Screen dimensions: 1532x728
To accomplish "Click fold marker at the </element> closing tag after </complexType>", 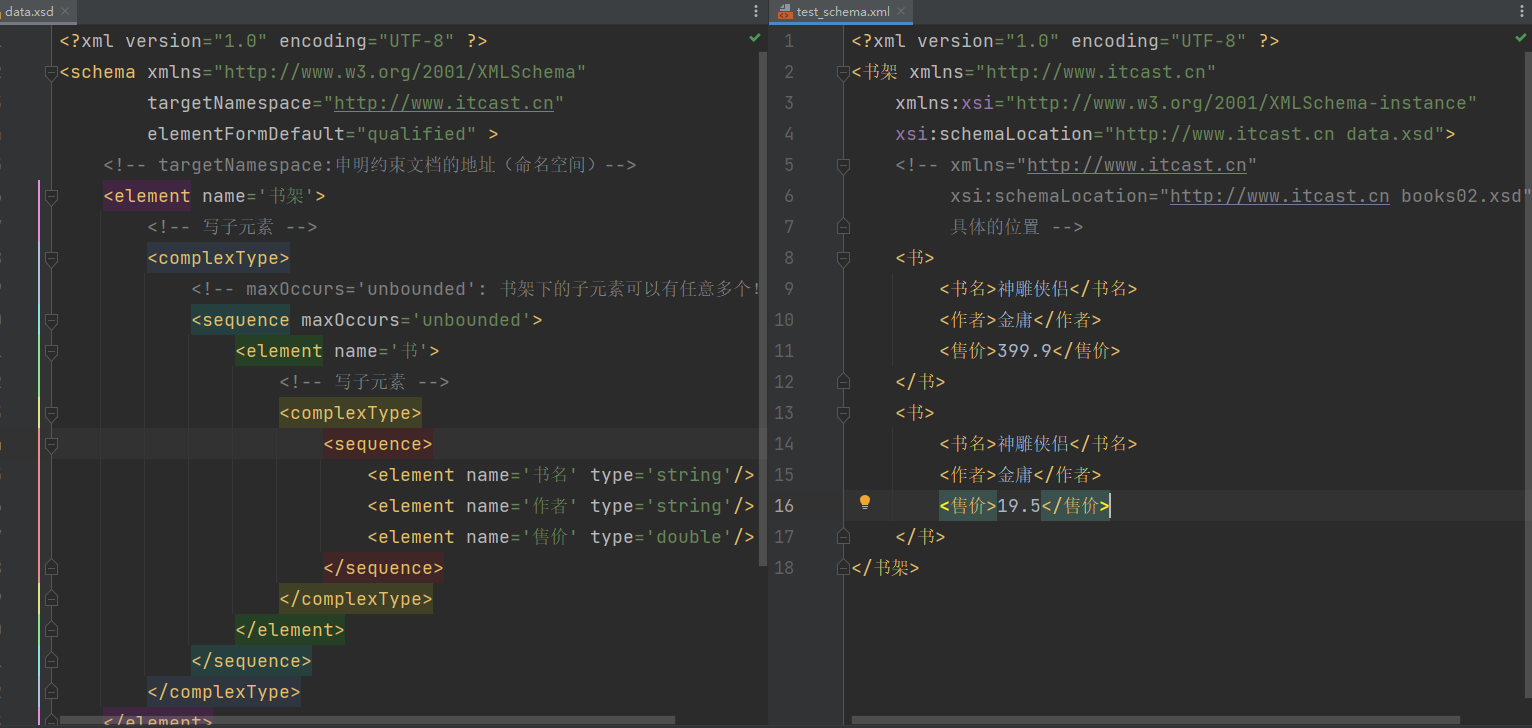I will click(x=51, y=630).
